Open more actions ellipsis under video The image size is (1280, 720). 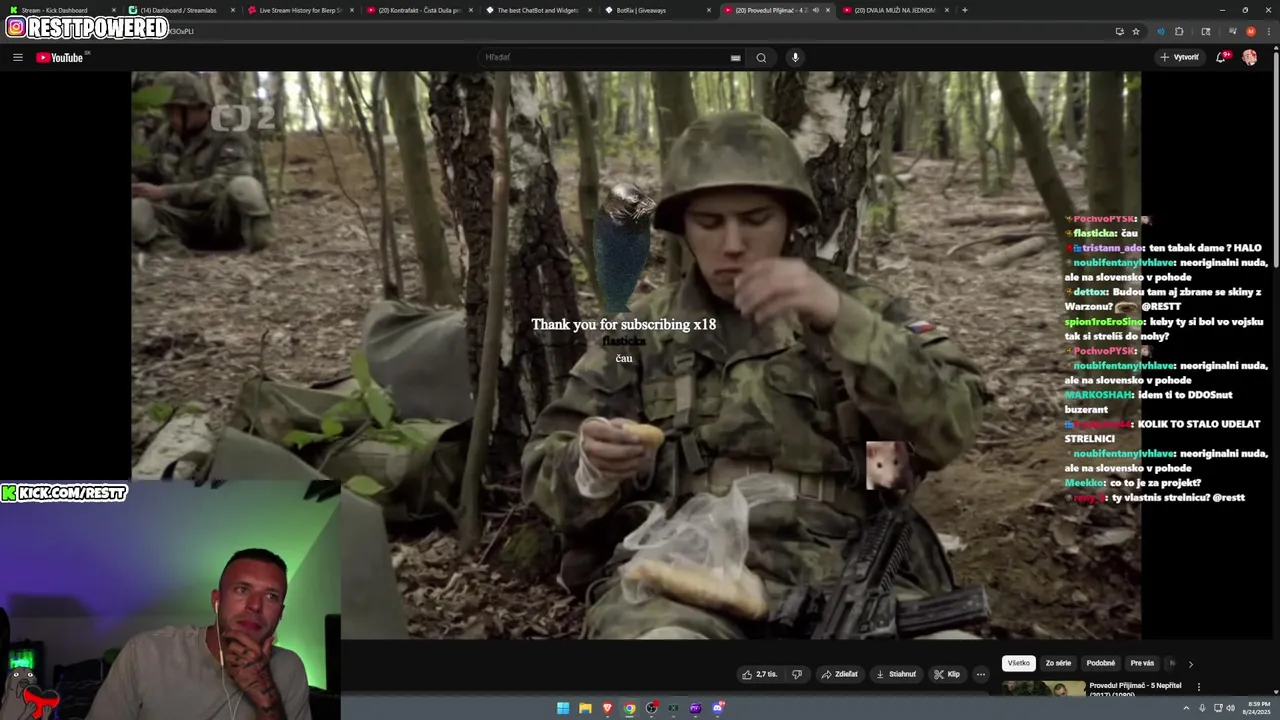click(981, 674)
